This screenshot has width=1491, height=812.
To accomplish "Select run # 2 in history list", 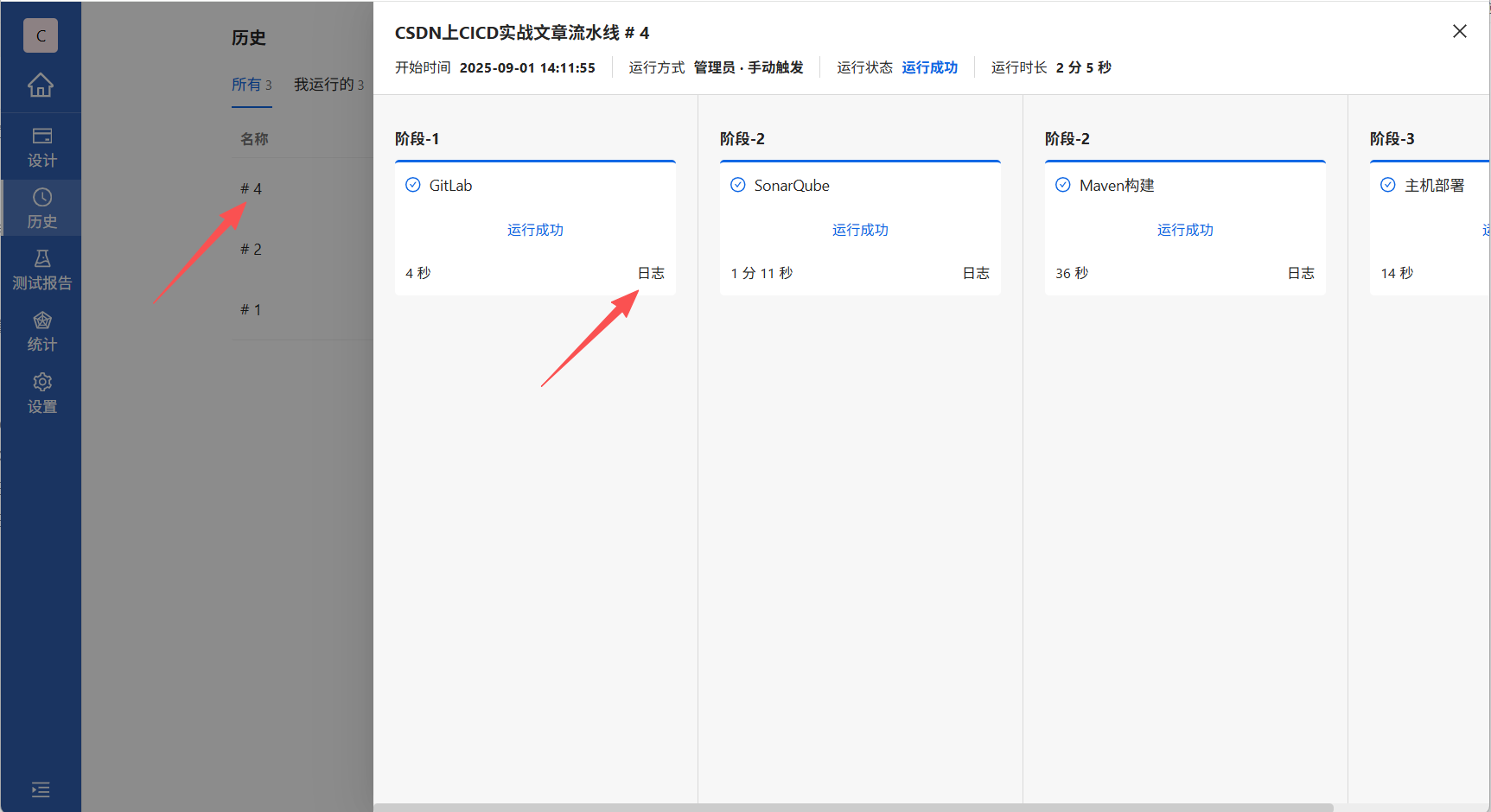I will [x=250, y=248].
